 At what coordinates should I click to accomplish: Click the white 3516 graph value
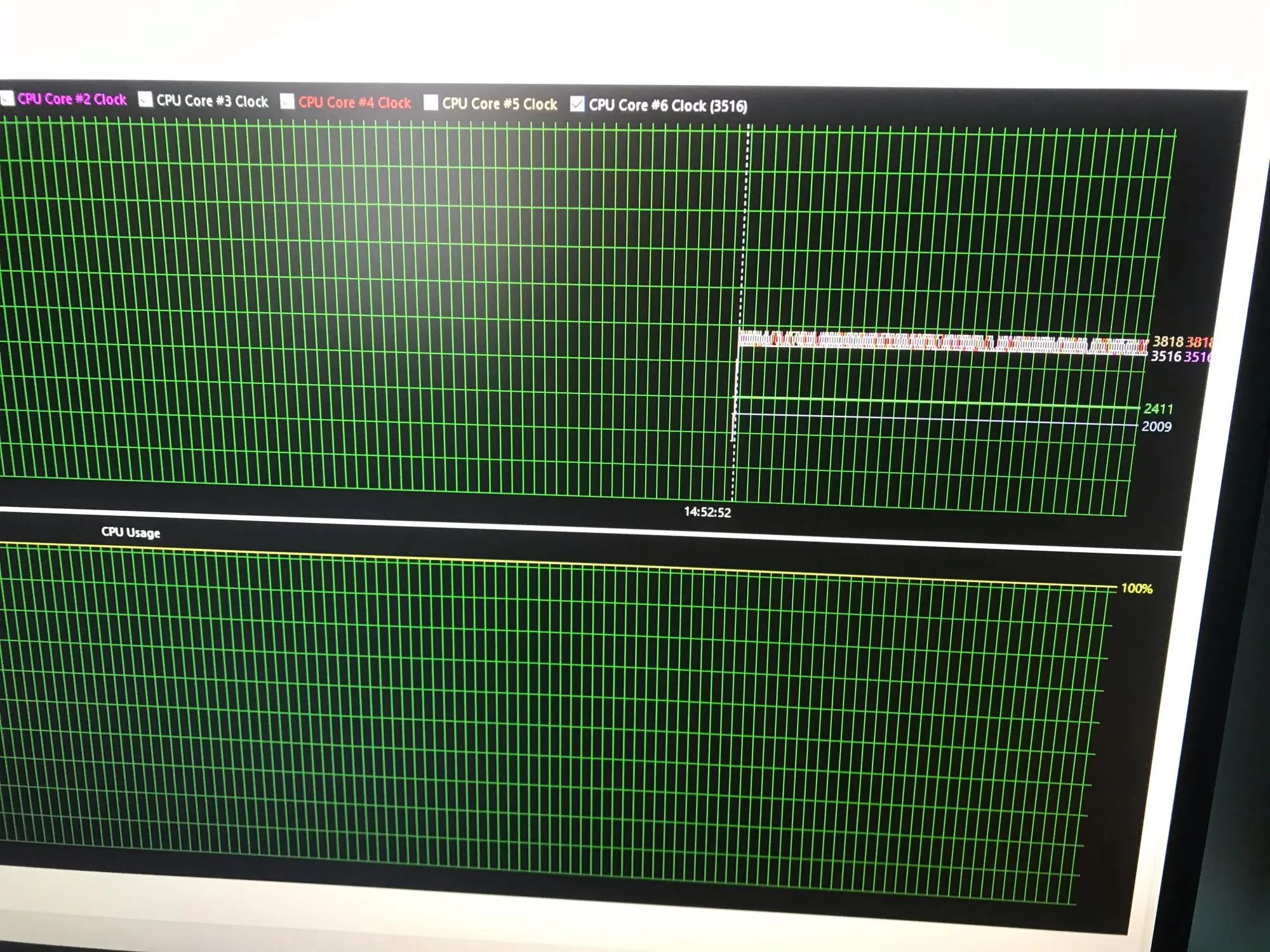(x=1165, y=356)
